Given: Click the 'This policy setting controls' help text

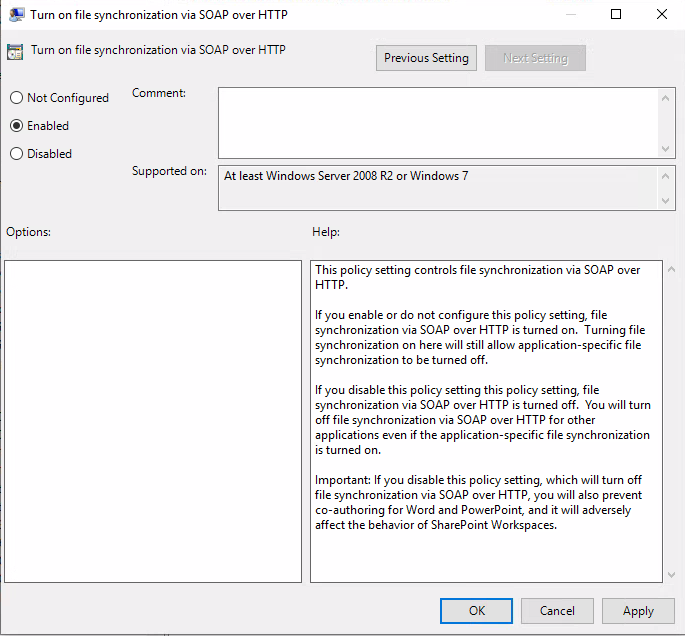Looking at the screenshot, I should [x=477, y=277].
